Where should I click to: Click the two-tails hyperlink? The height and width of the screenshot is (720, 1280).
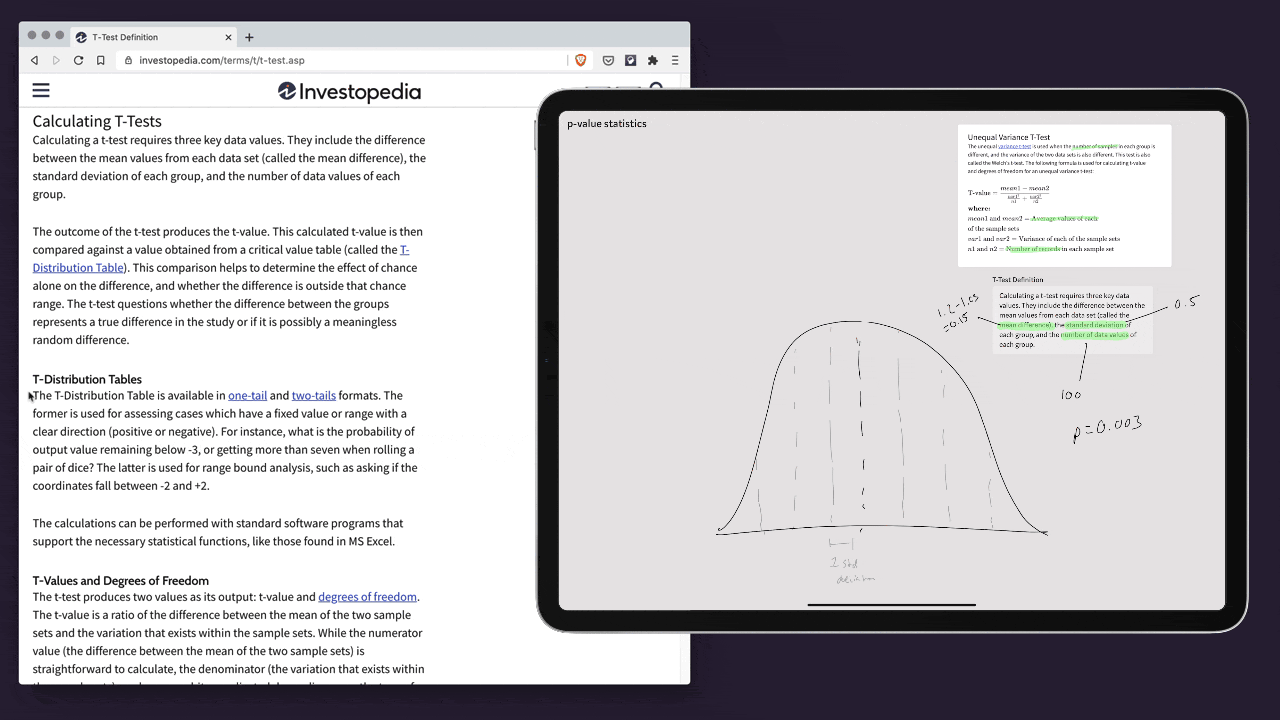tap(313, 395)
